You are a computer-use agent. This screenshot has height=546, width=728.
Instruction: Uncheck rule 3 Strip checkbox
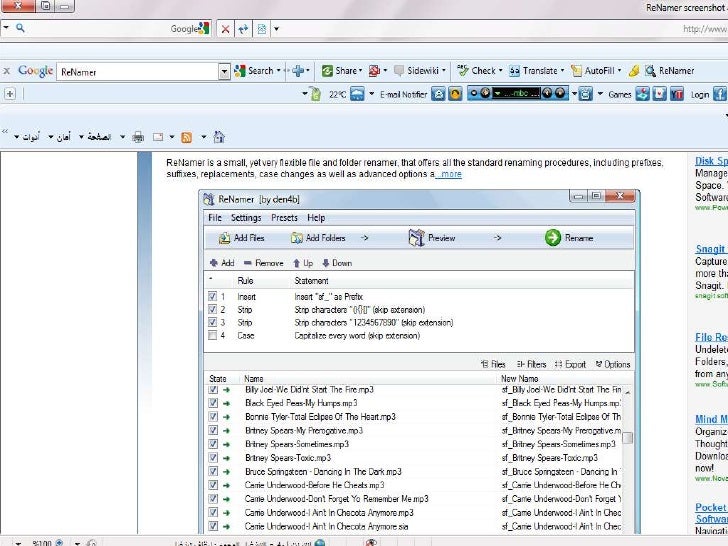(212, 322)
